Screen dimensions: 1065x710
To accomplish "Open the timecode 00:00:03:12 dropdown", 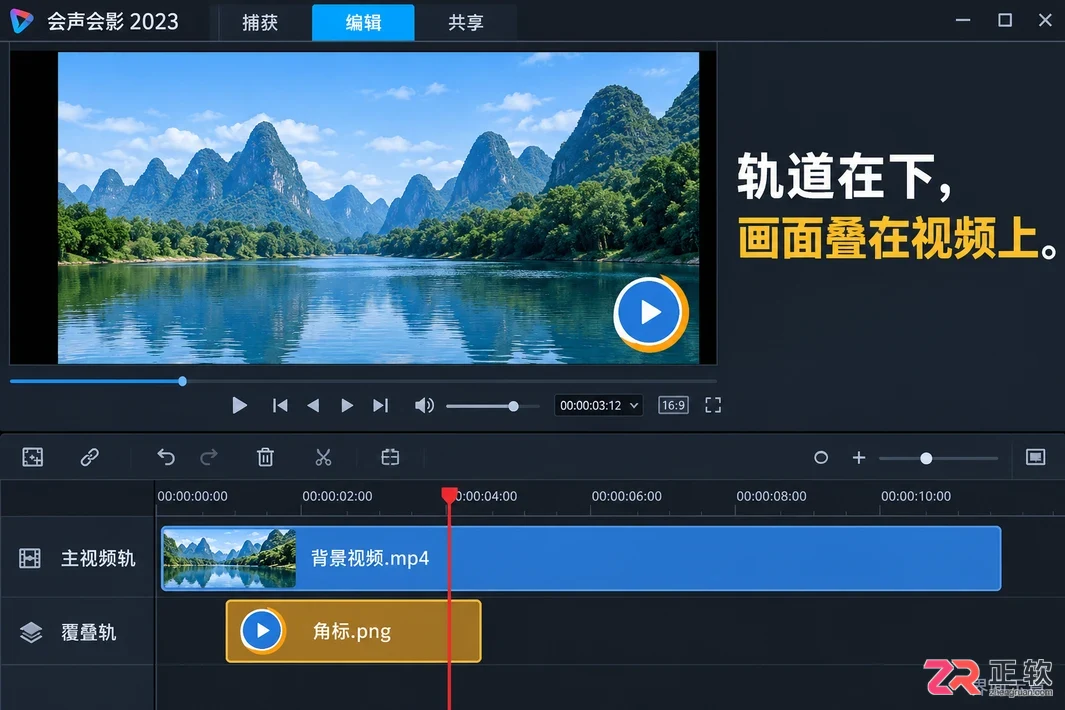I will (598, 406).
